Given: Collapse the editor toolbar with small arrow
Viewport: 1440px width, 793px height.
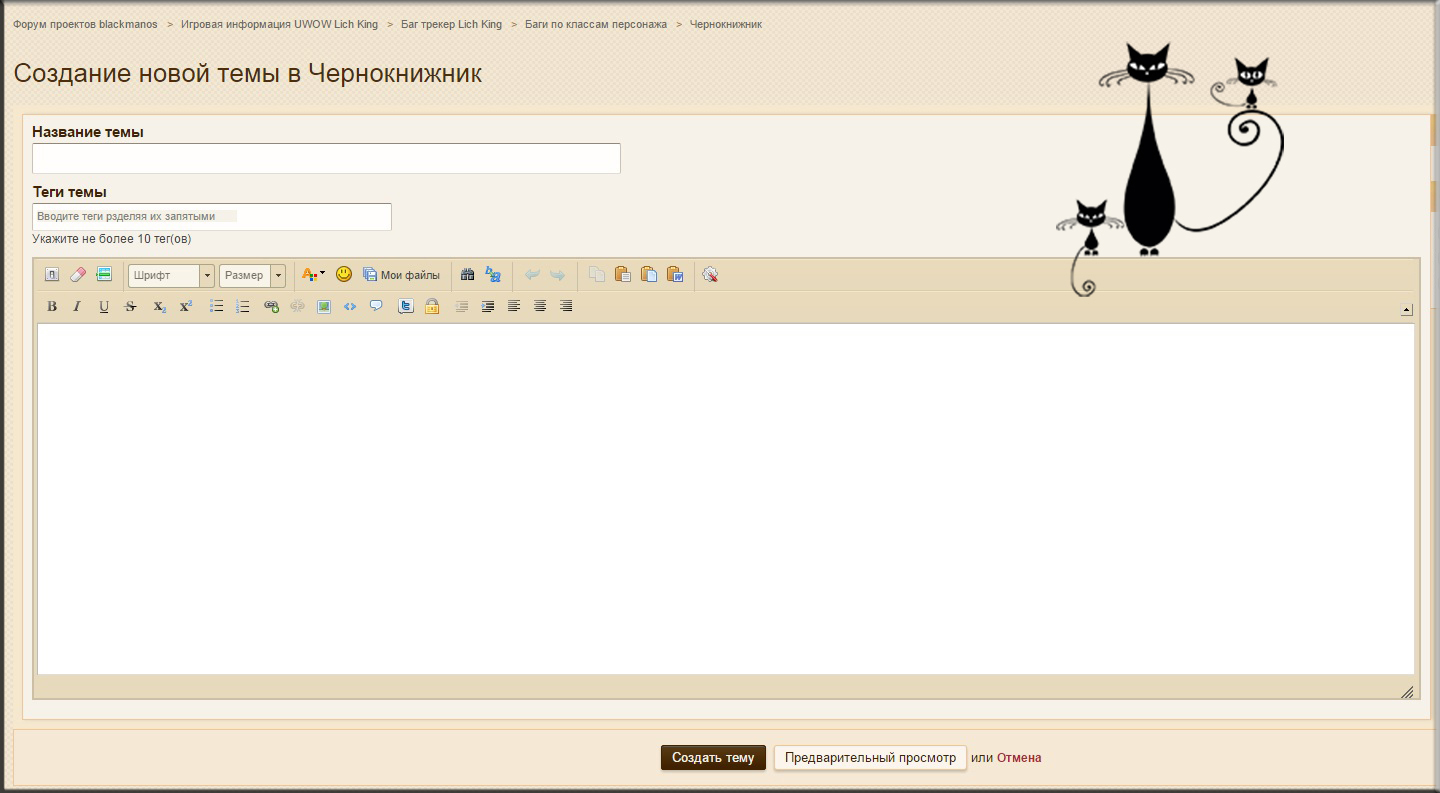Looking at the screenshot, I should [x=1407, y=310].
